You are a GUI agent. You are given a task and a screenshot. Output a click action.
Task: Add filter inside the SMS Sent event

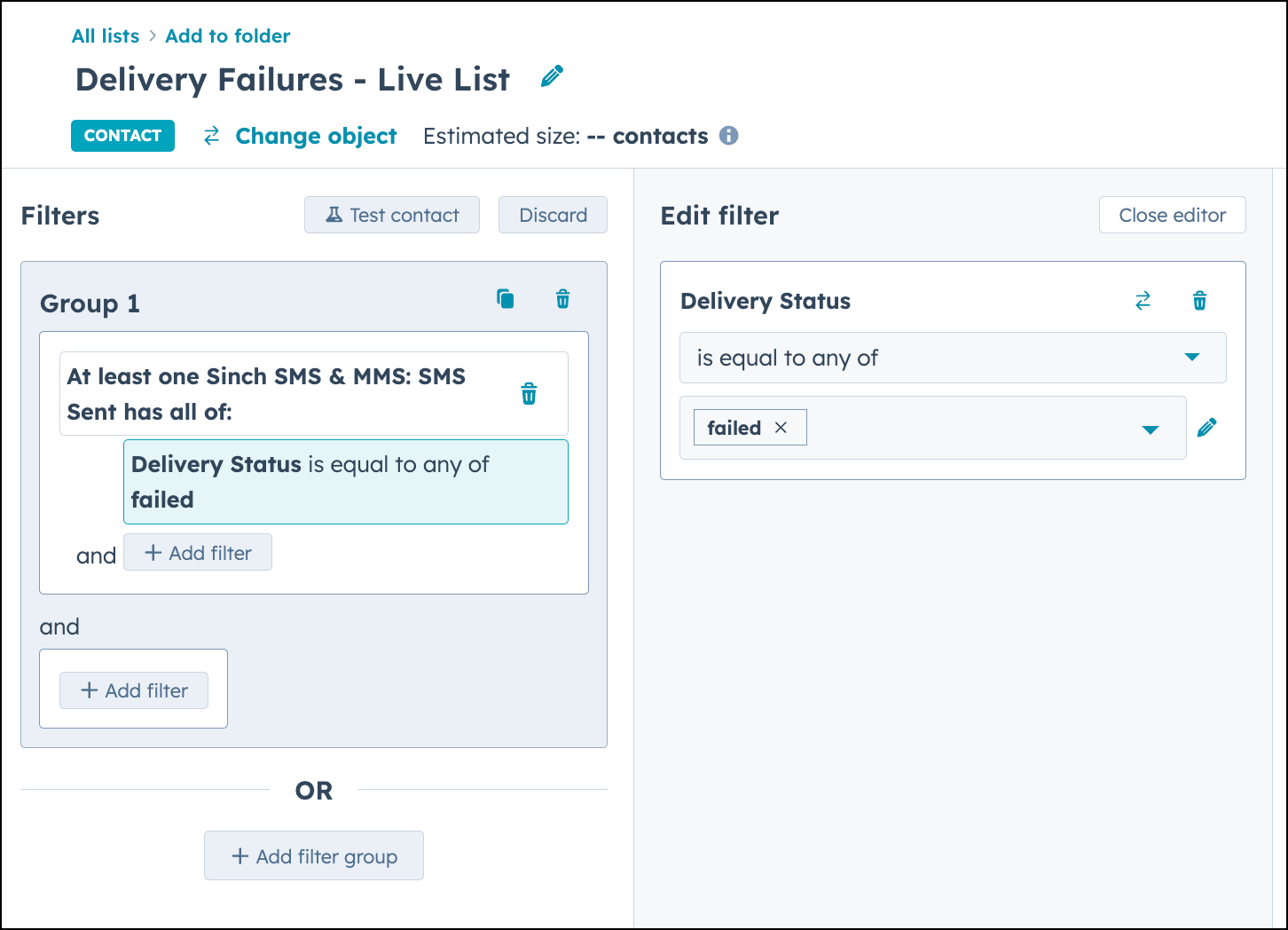197,552
